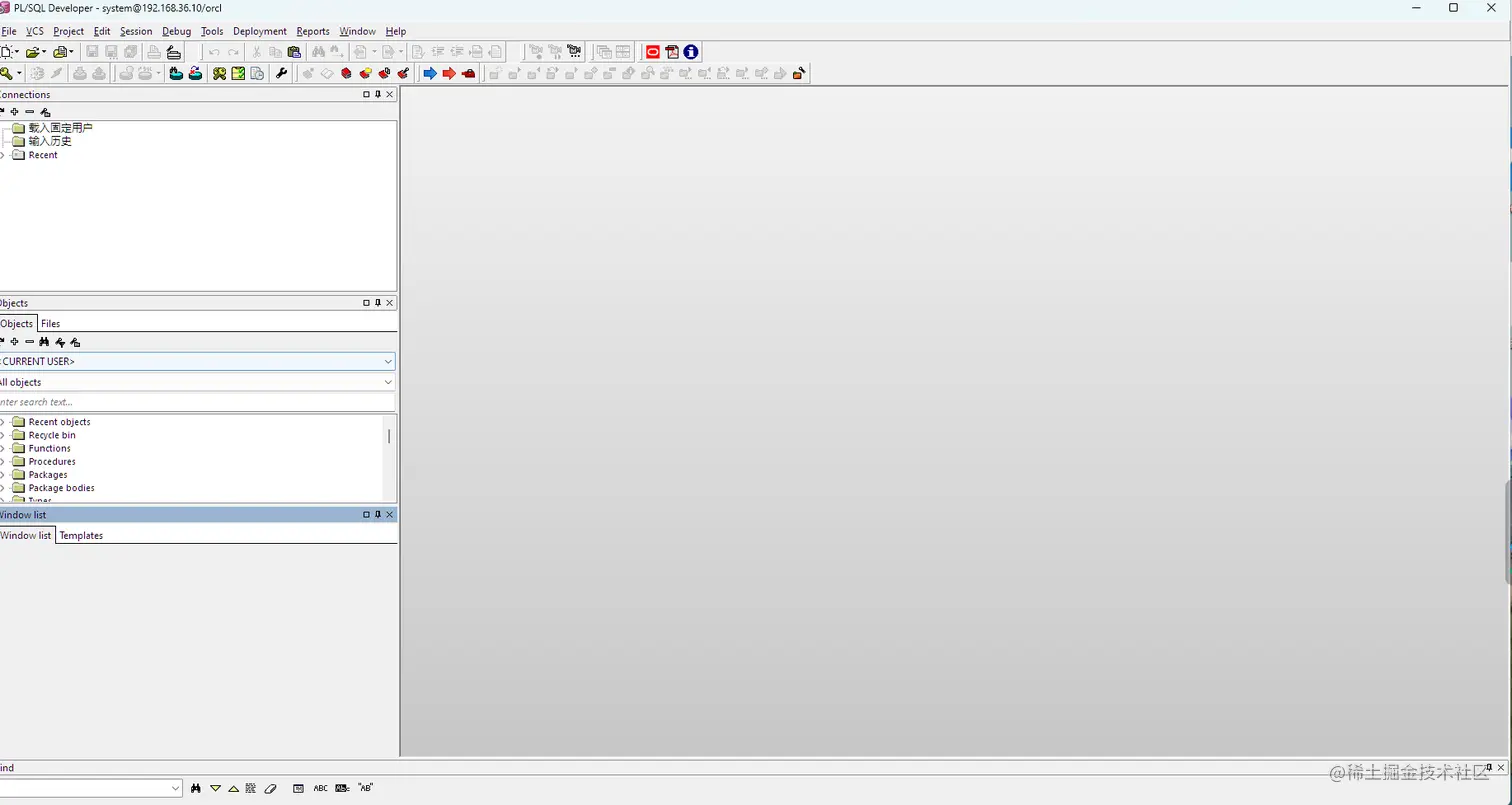Click the eraser clear-highlight icon in Find bar
This screenshot has height=805, width=1512.
[x=270, y=788]
